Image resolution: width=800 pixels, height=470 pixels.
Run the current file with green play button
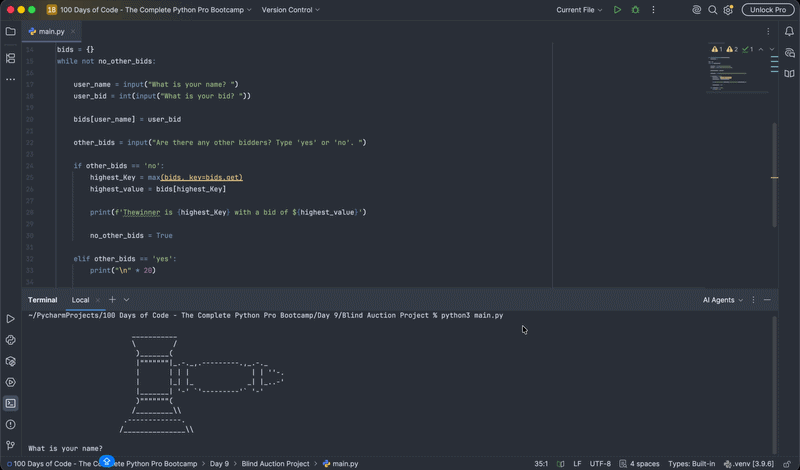coord(617,10)
